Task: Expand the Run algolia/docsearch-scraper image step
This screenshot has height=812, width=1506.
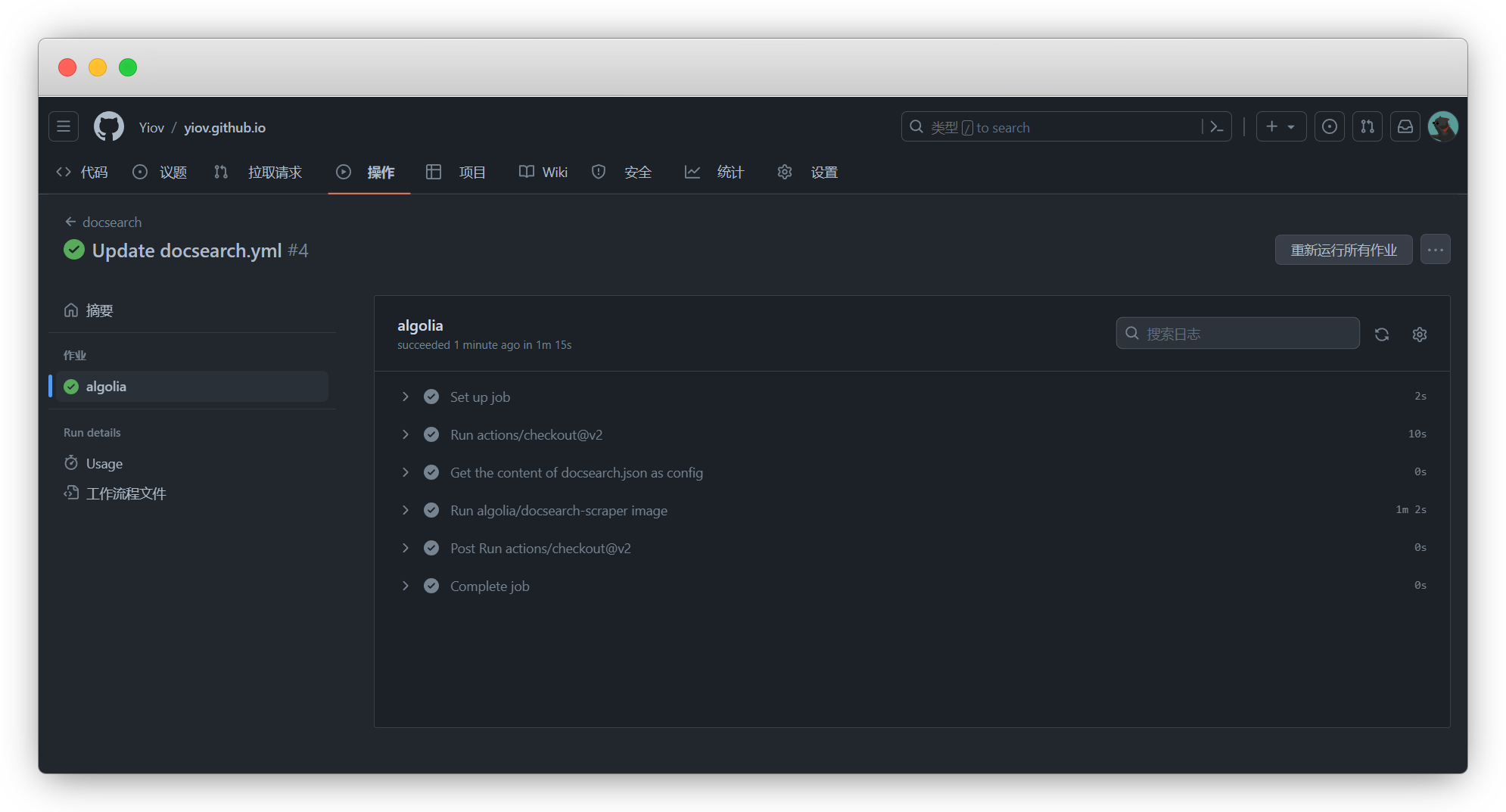Action: (x=406, y=510)
